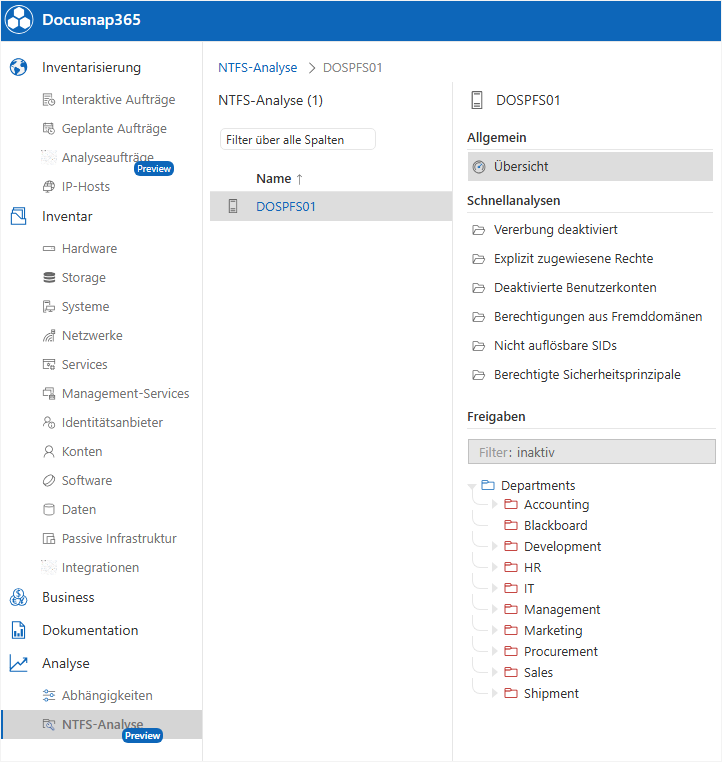Click the Freigaben Filter: inaktiv field

coord(591,452)
